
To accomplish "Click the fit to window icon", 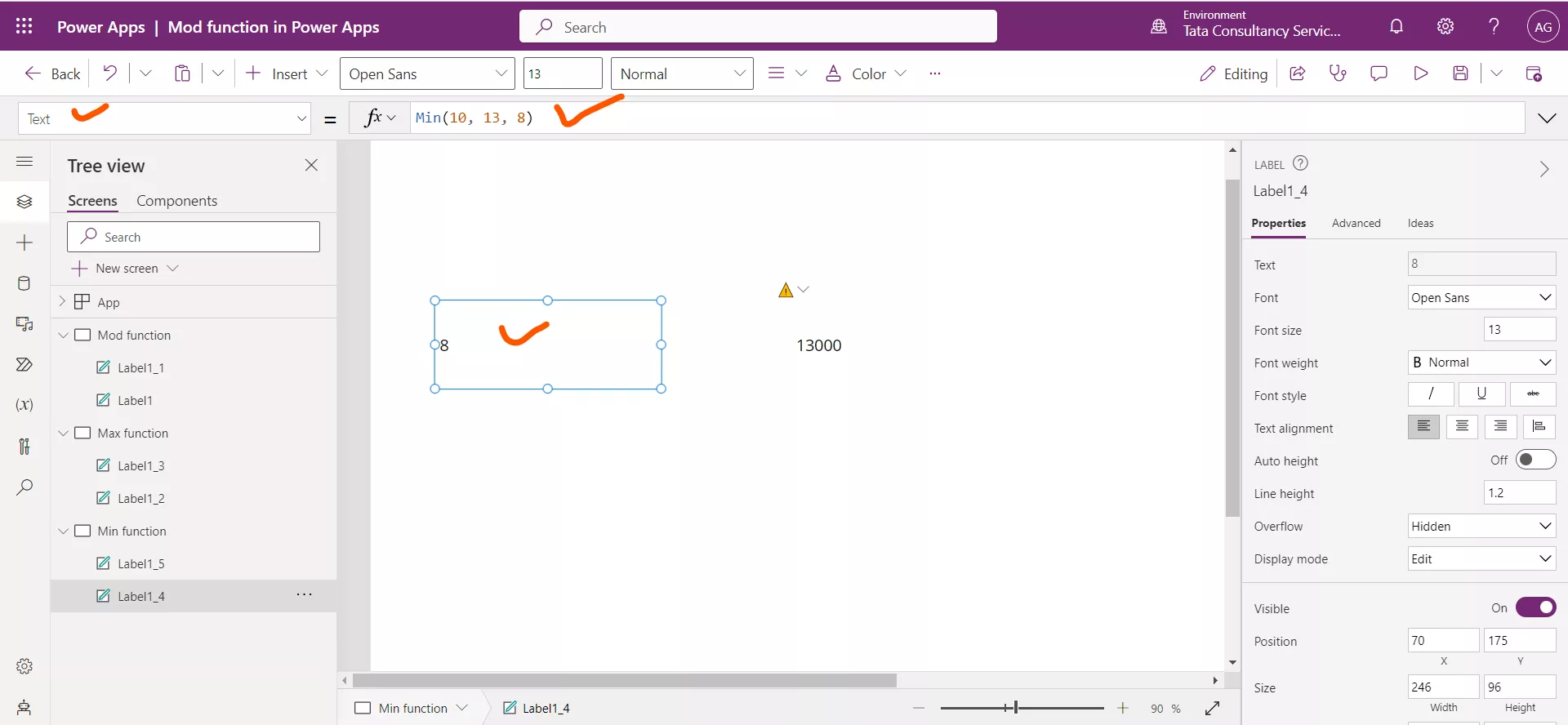I will coord(1213,708).
